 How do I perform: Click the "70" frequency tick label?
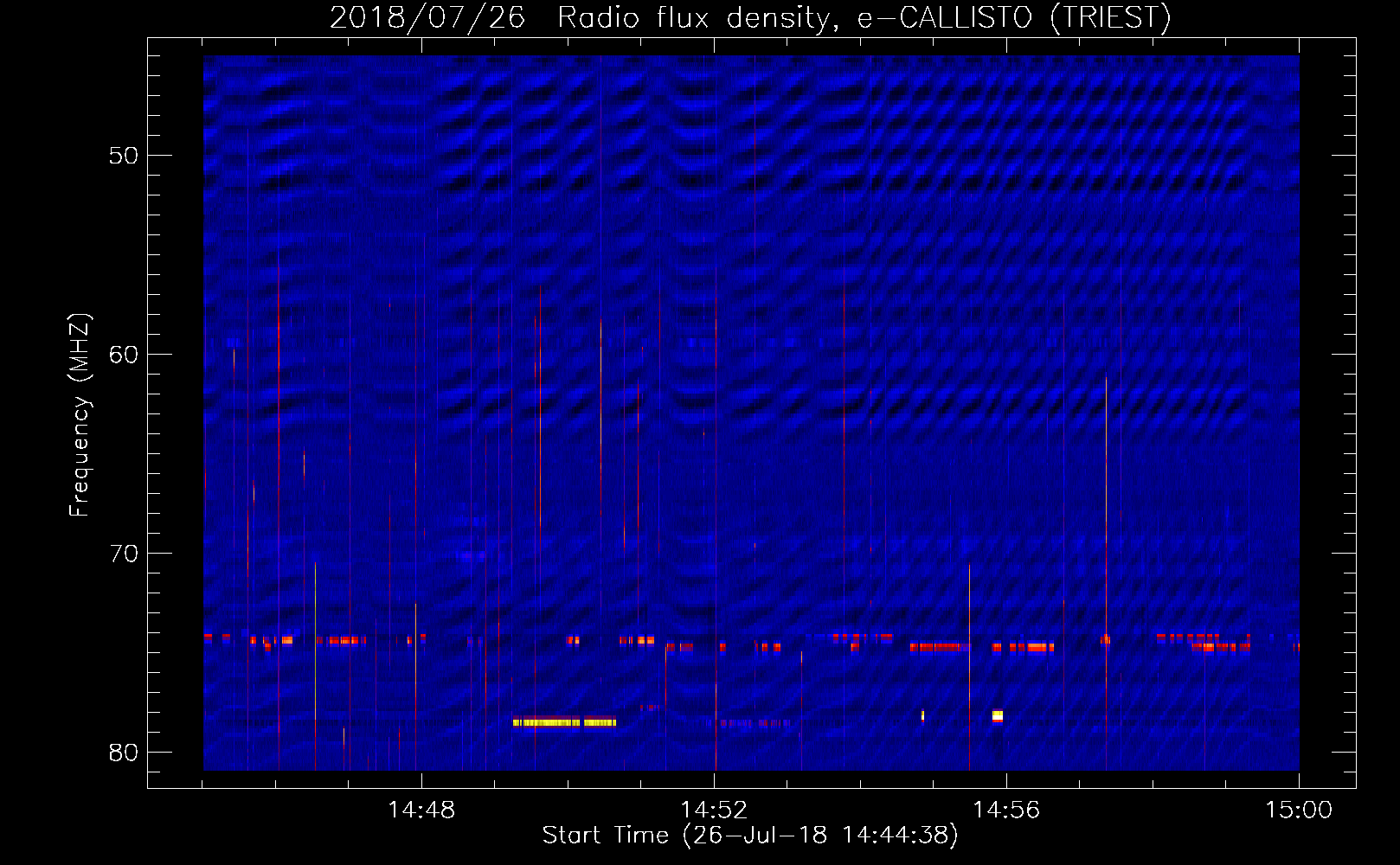pos(124,554)
